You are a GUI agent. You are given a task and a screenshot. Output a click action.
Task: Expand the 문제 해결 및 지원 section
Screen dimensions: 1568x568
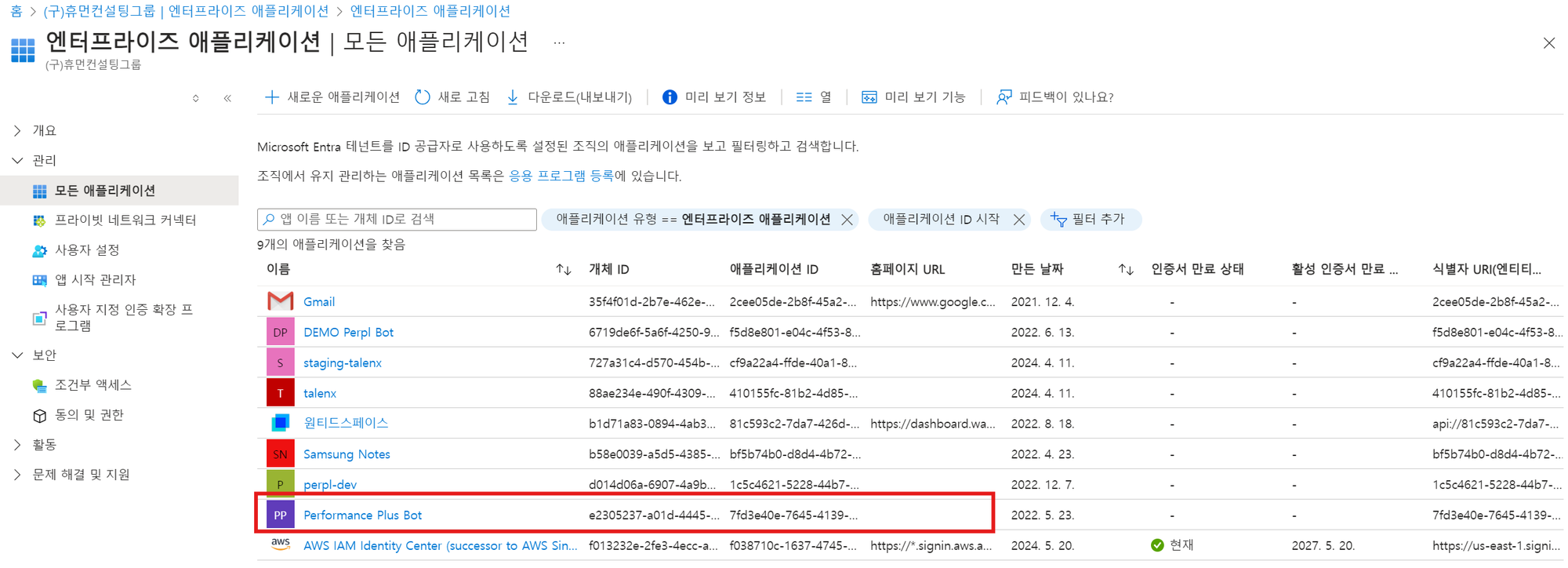tap(17, 475)
